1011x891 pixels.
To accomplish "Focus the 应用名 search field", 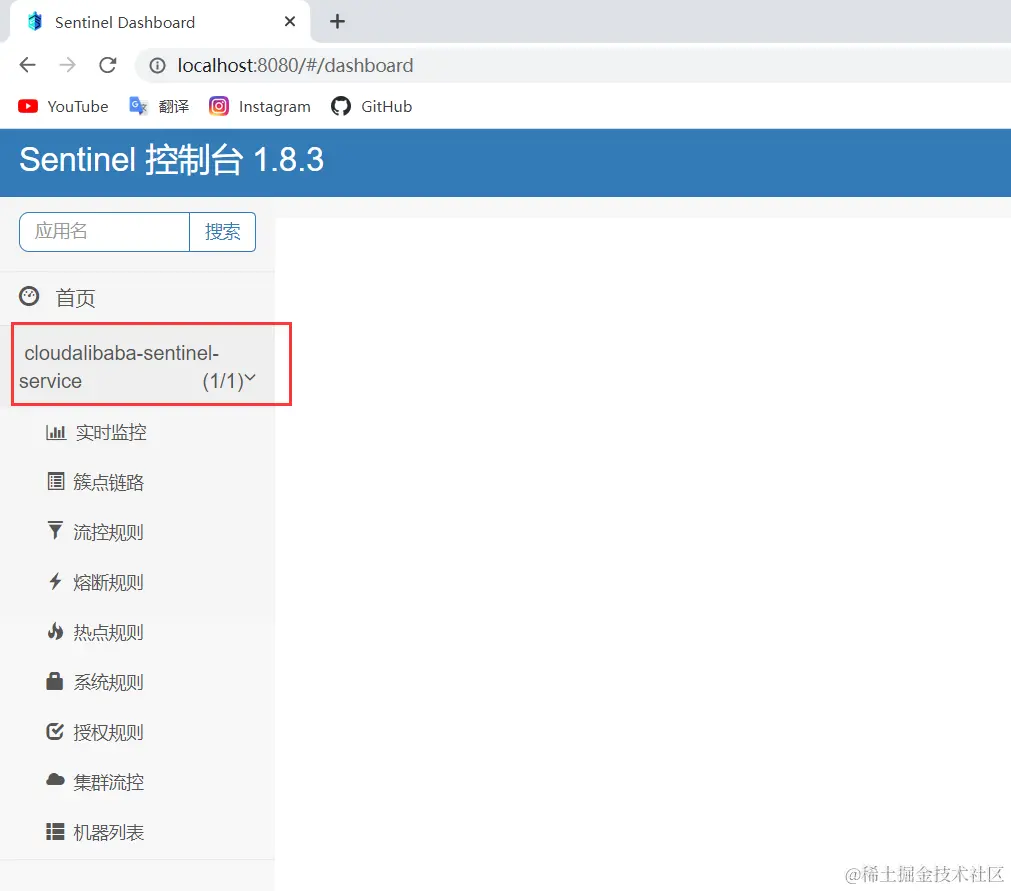I will [x=104, y=231].
